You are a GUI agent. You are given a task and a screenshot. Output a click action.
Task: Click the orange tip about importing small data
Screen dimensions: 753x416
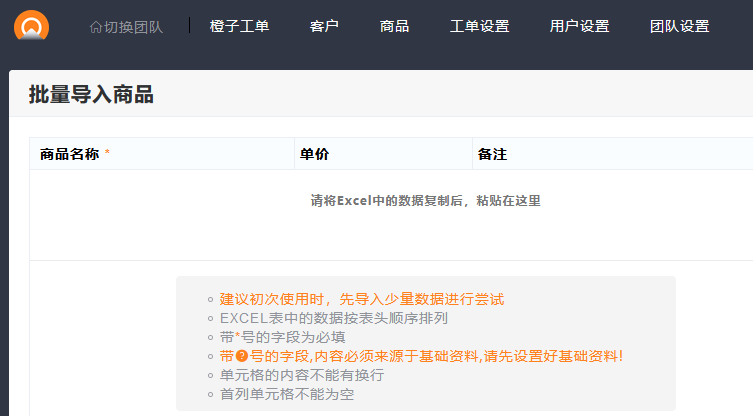(362, 299)
